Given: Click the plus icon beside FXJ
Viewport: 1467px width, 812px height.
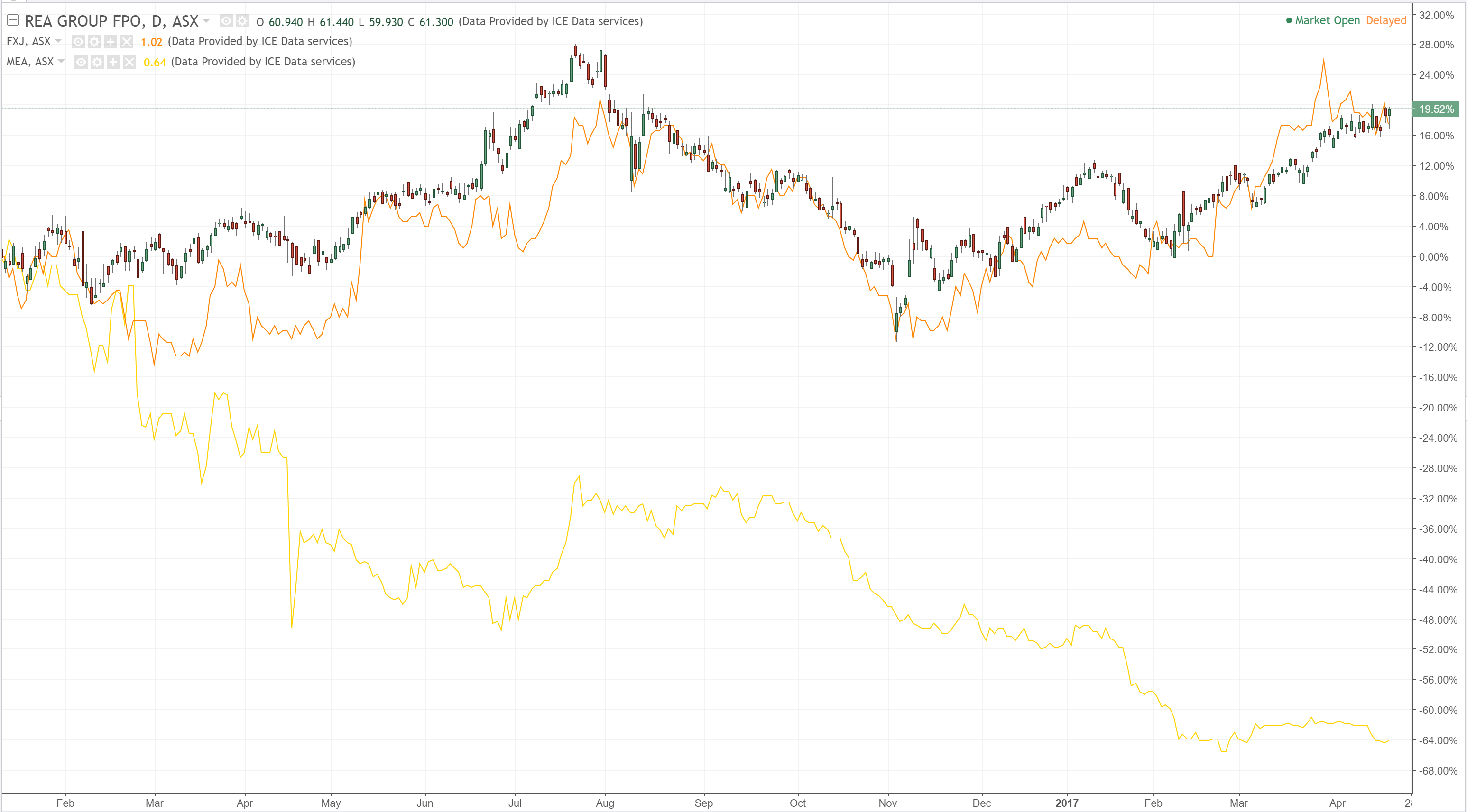Looking at the screenshot, I should click(111, 42).
